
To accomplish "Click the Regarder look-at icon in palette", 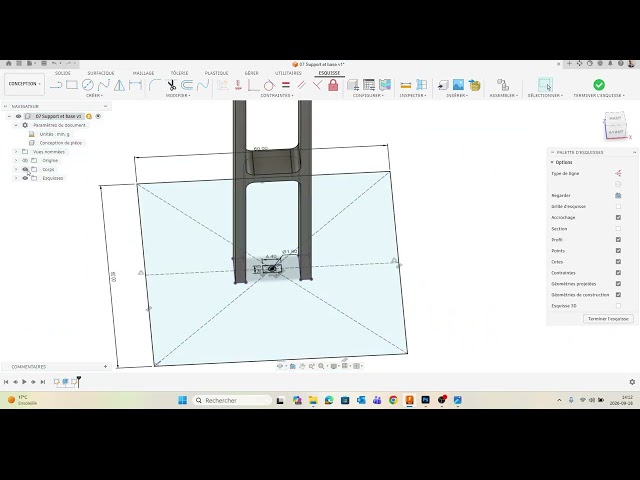I will pyautogui.click(x=618, y=196).
